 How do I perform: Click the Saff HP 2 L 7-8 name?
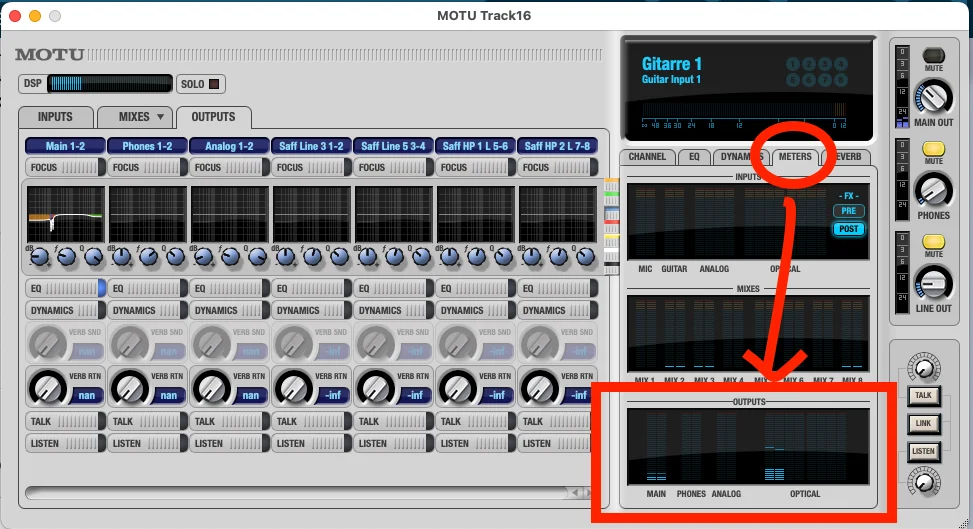[x=557, y=146]
